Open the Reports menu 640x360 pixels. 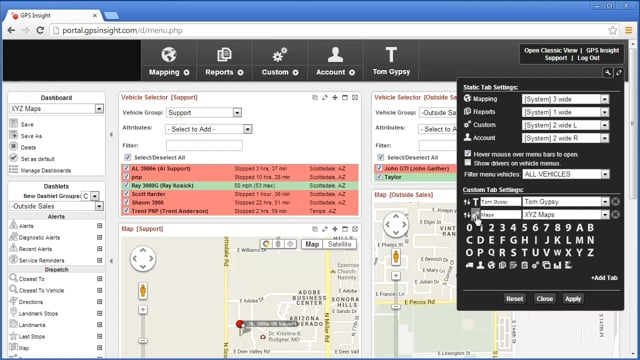pos(224,61)
